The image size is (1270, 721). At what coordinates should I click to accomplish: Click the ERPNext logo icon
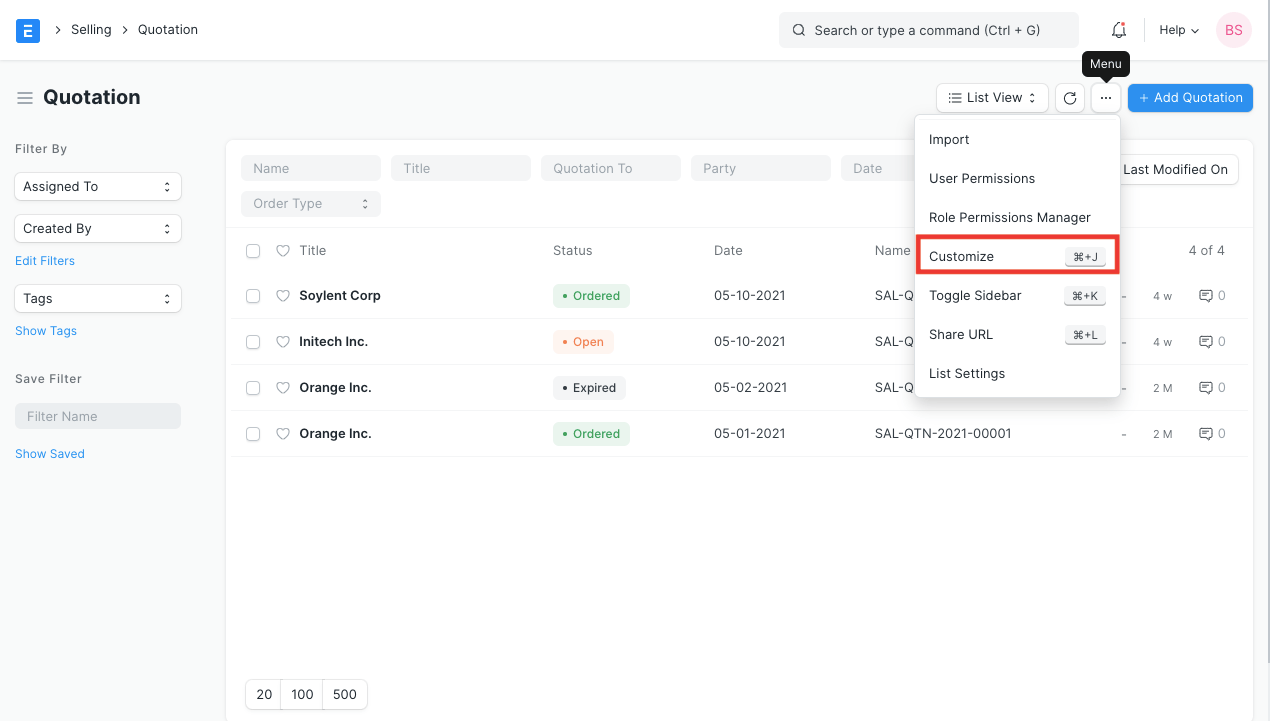tap(27, 30)
